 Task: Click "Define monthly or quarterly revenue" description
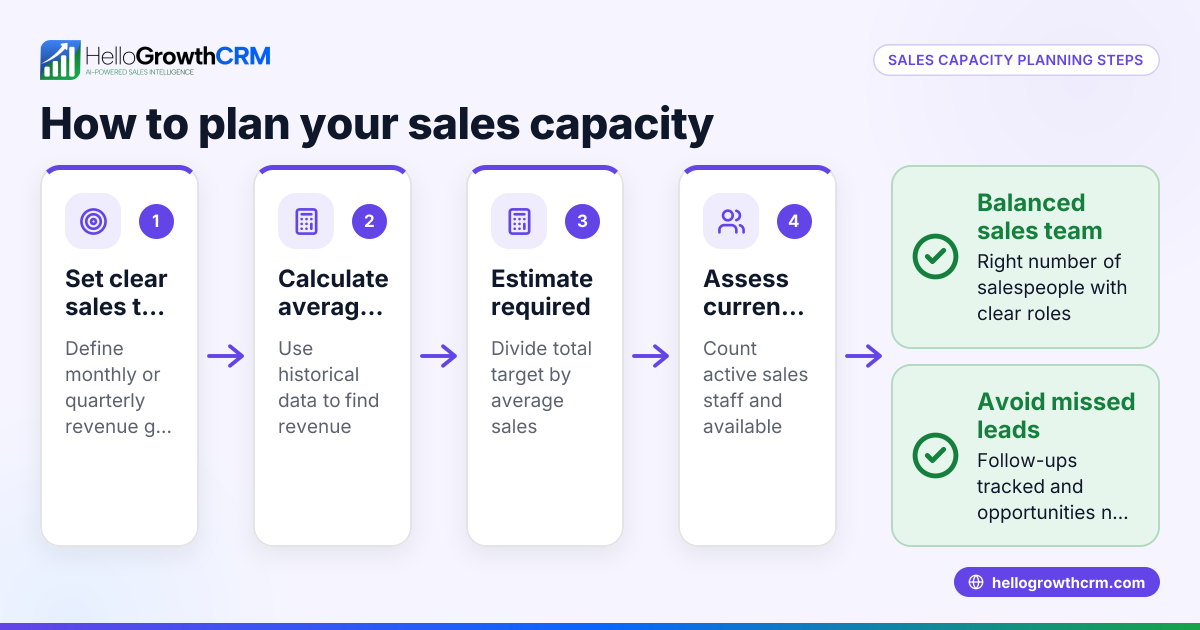[118, 388]
